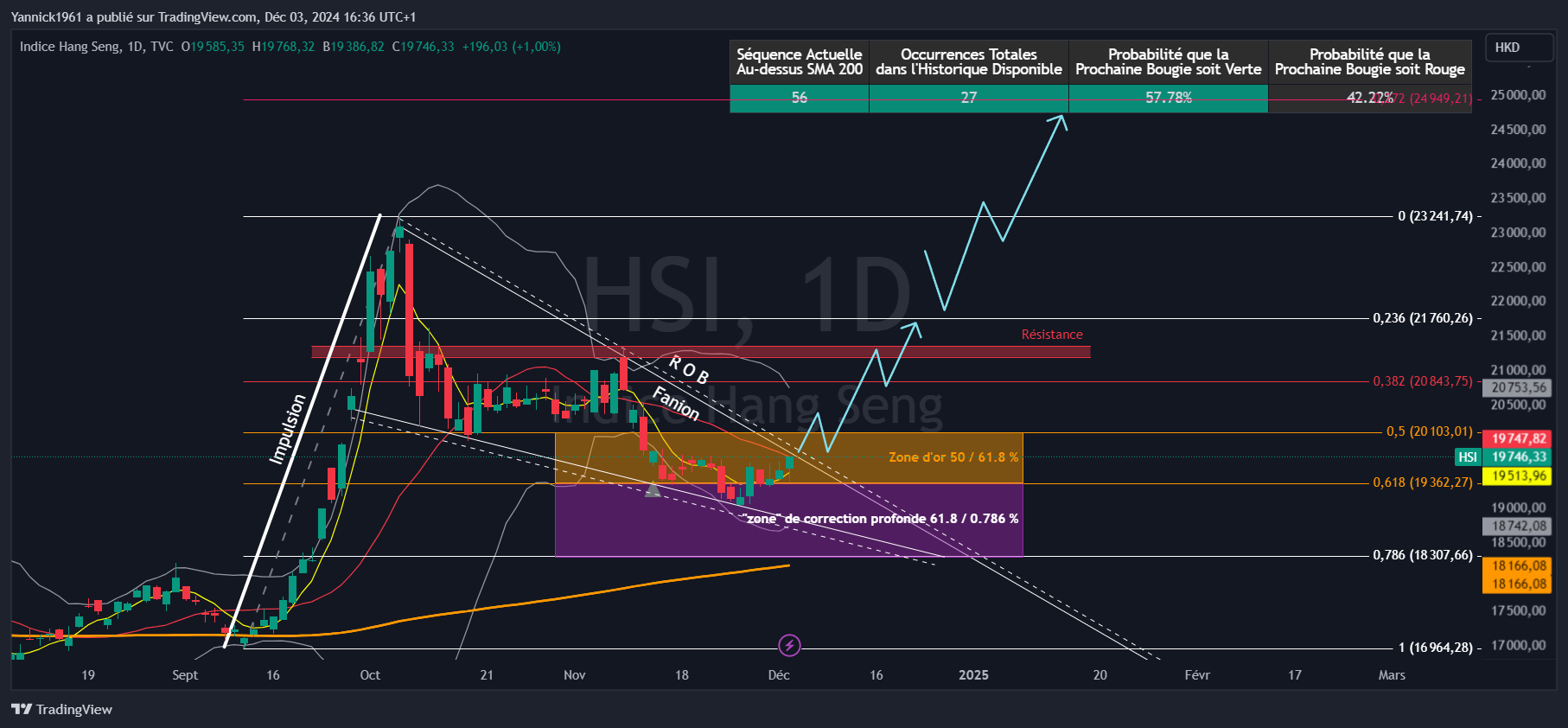Click the 57.78% probability cell
The width and height of the screenshot is (1568, 728).
pyautogui.click(x=1169, y=98)
